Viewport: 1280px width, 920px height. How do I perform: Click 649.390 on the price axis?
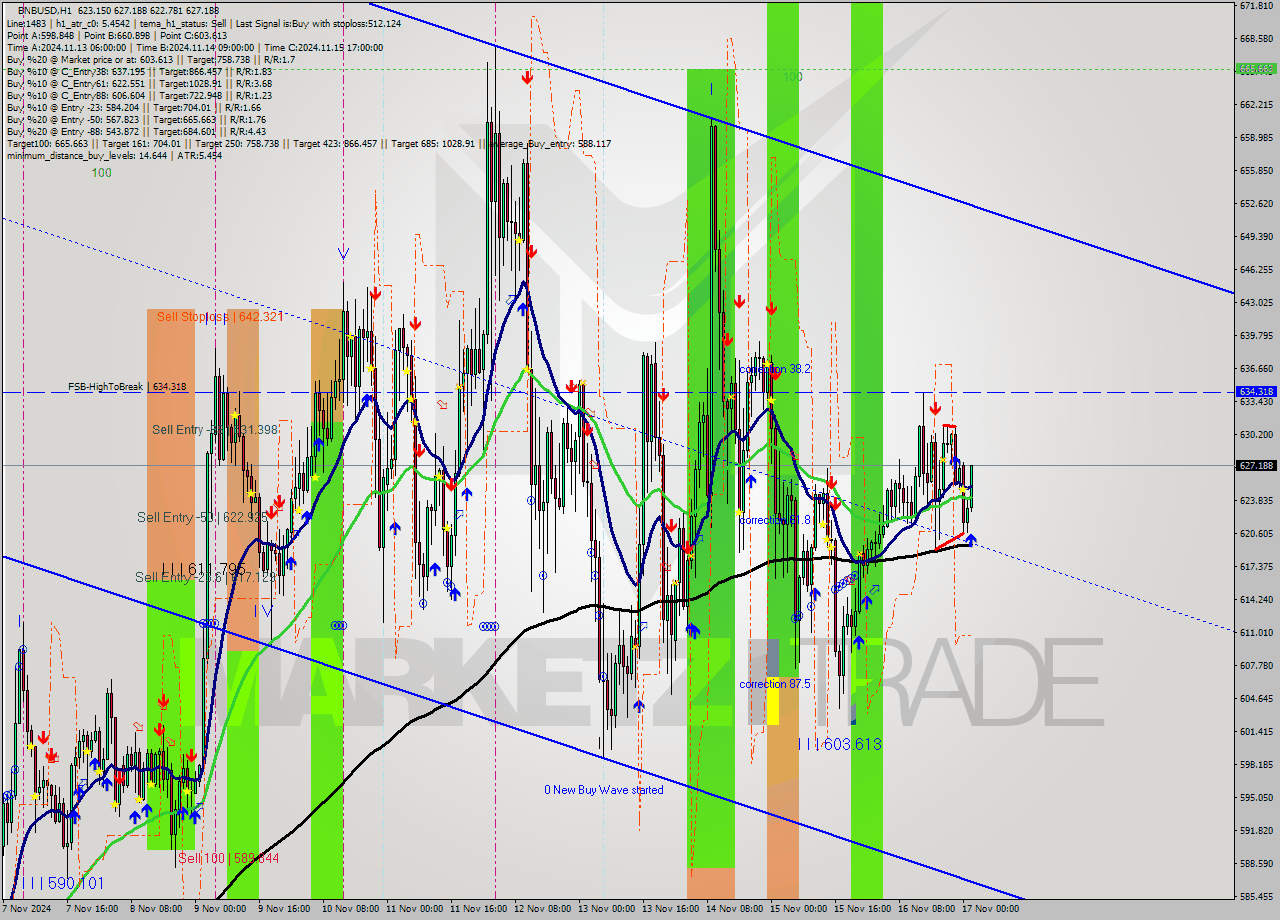1256,236
